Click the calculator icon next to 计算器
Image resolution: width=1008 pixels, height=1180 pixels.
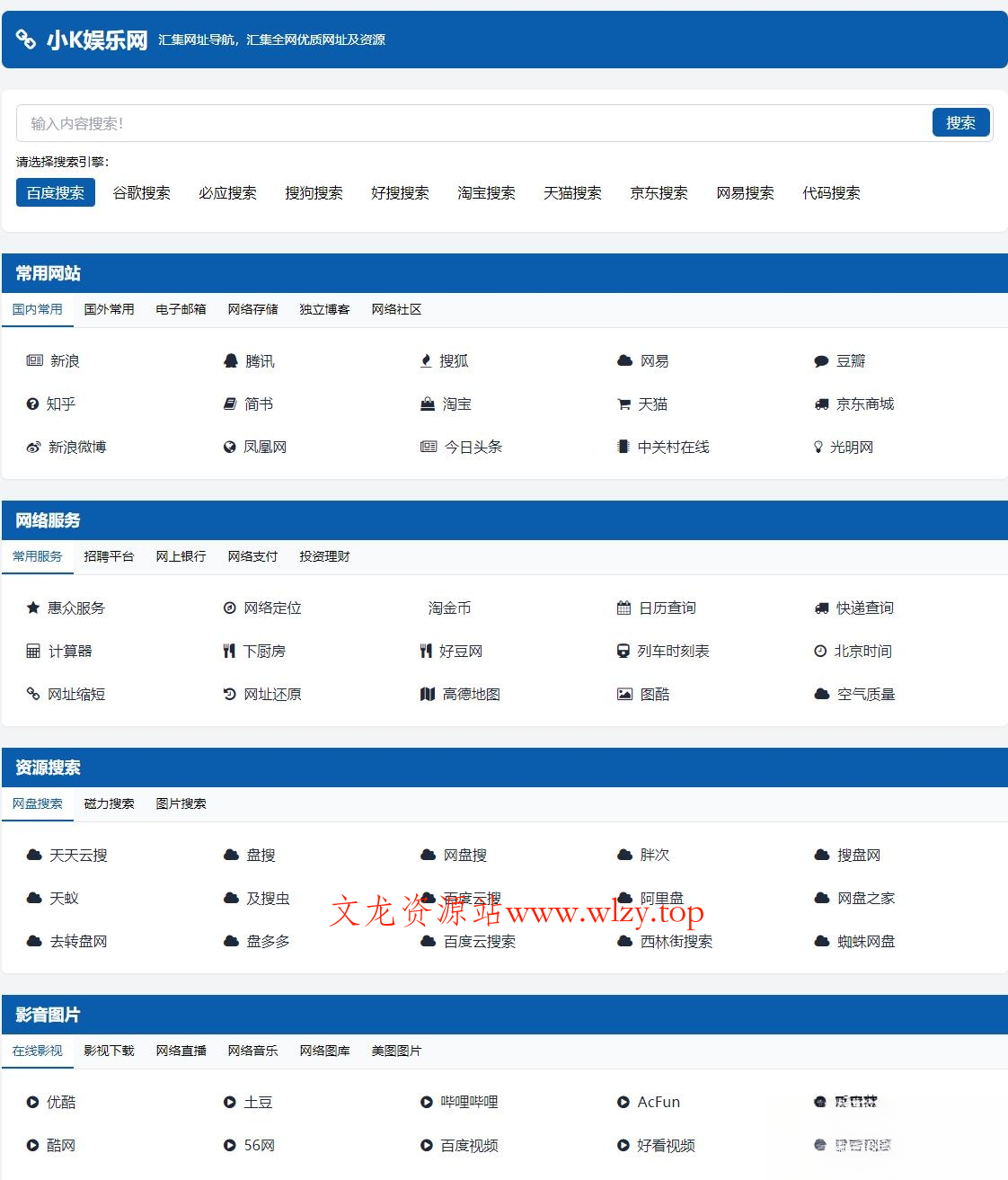coord(32,651)
